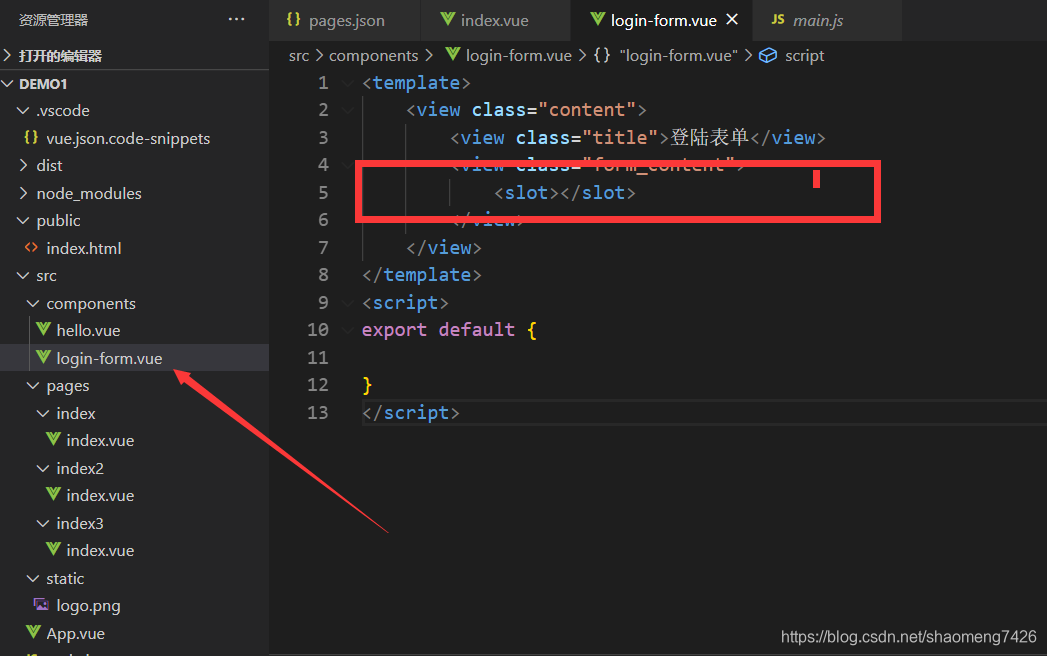Click the closing template tag on line 8
Viewport: 1047px width, 656px height.
coord(421,275)
